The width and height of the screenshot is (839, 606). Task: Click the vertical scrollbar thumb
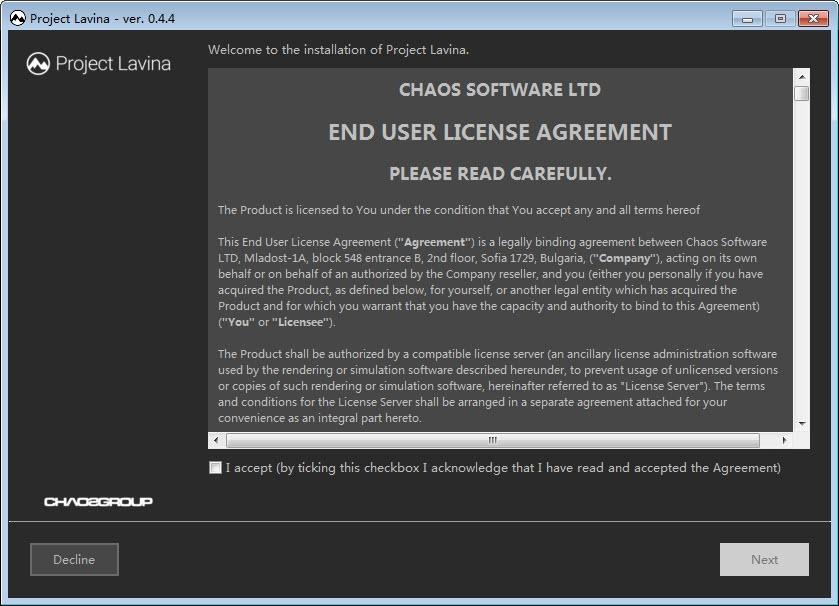click(x=802, y=94)
